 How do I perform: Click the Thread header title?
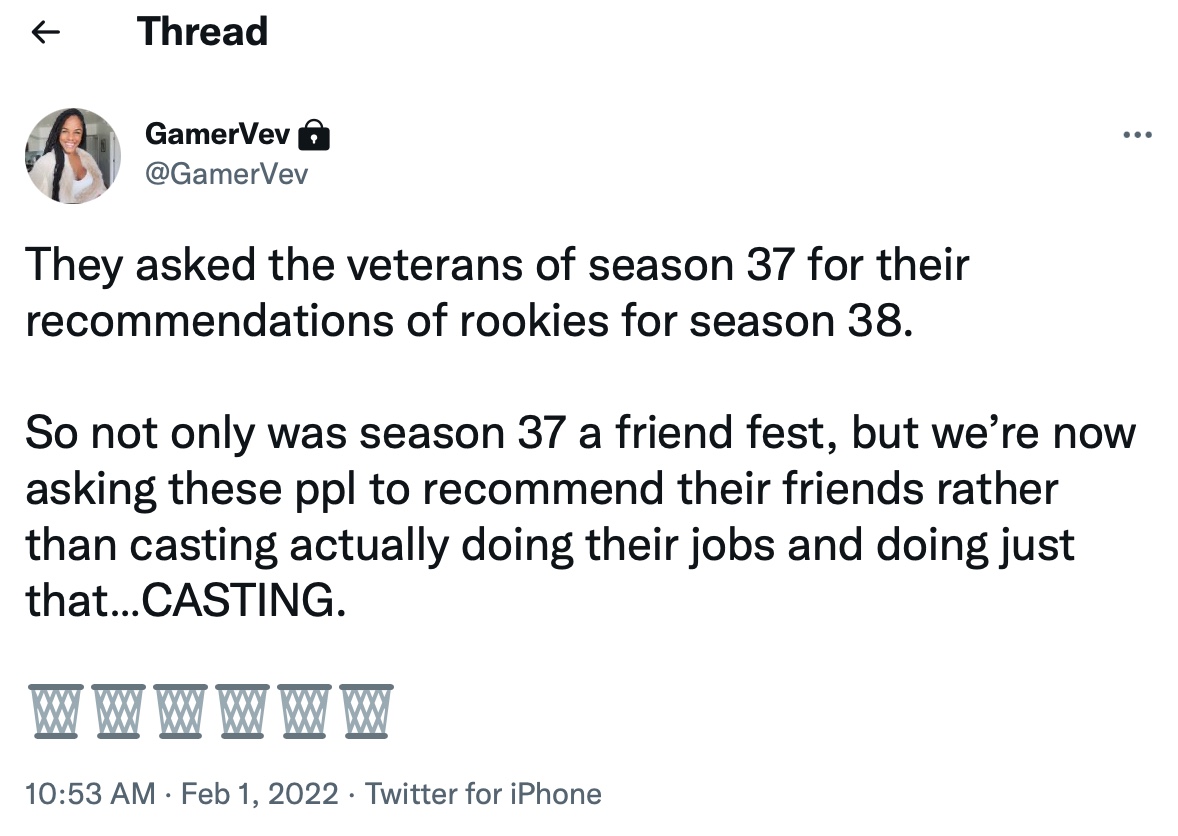tap(203, 32)
